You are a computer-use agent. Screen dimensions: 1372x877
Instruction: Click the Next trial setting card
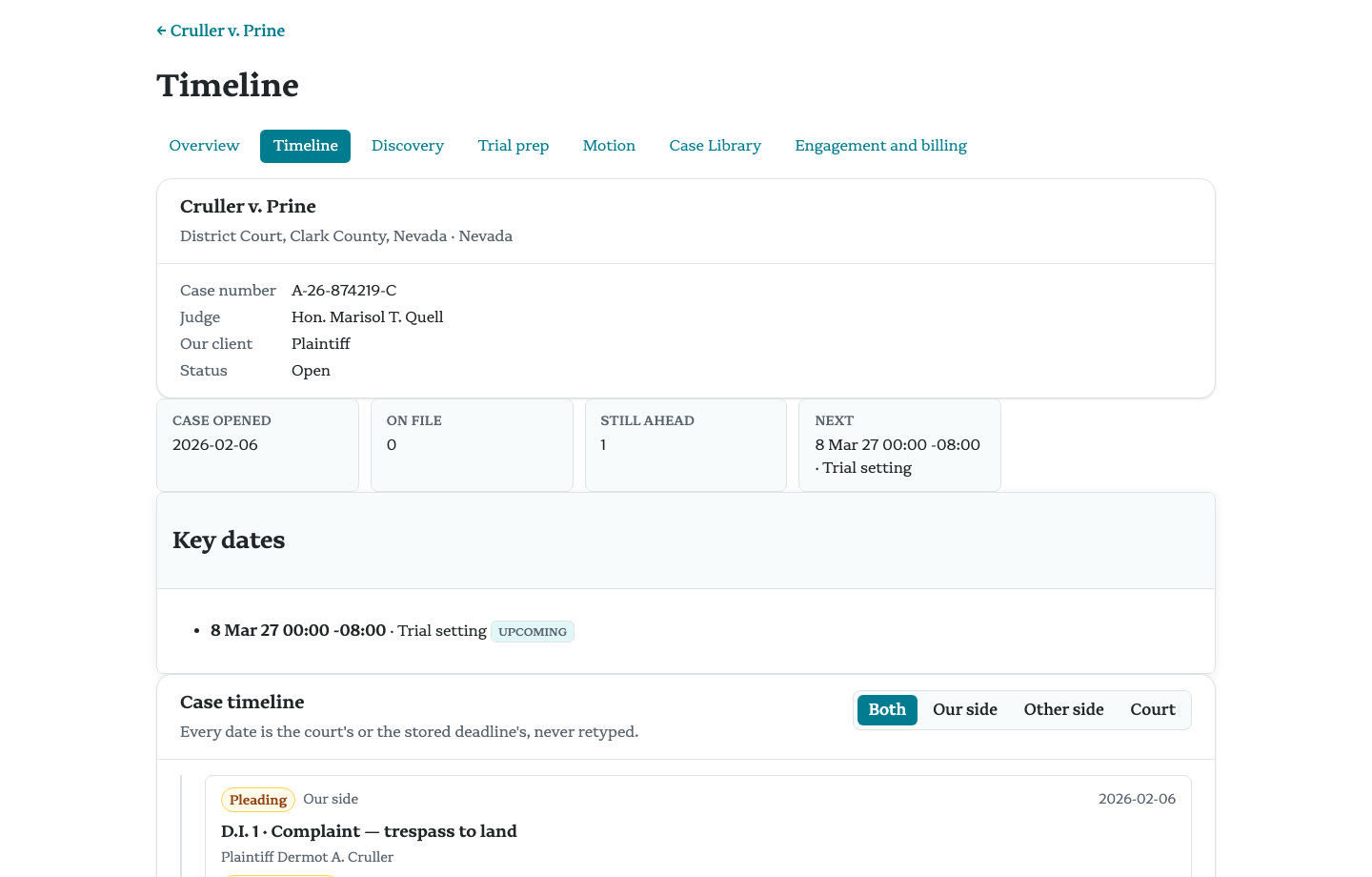click(899, 445)
